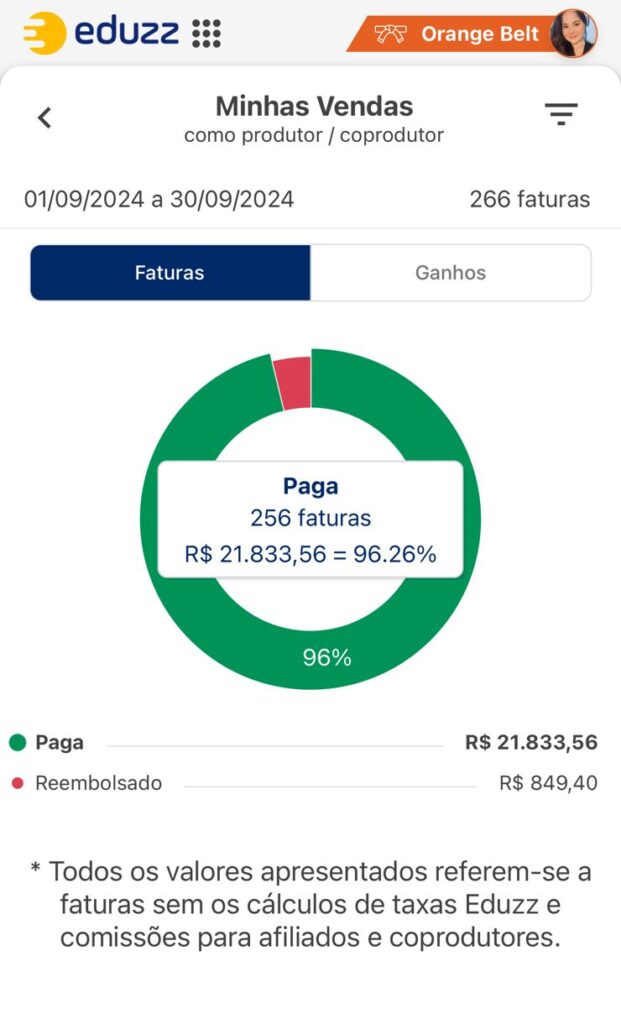Click the R$ 849,40 refunded amount

[548, 783]
